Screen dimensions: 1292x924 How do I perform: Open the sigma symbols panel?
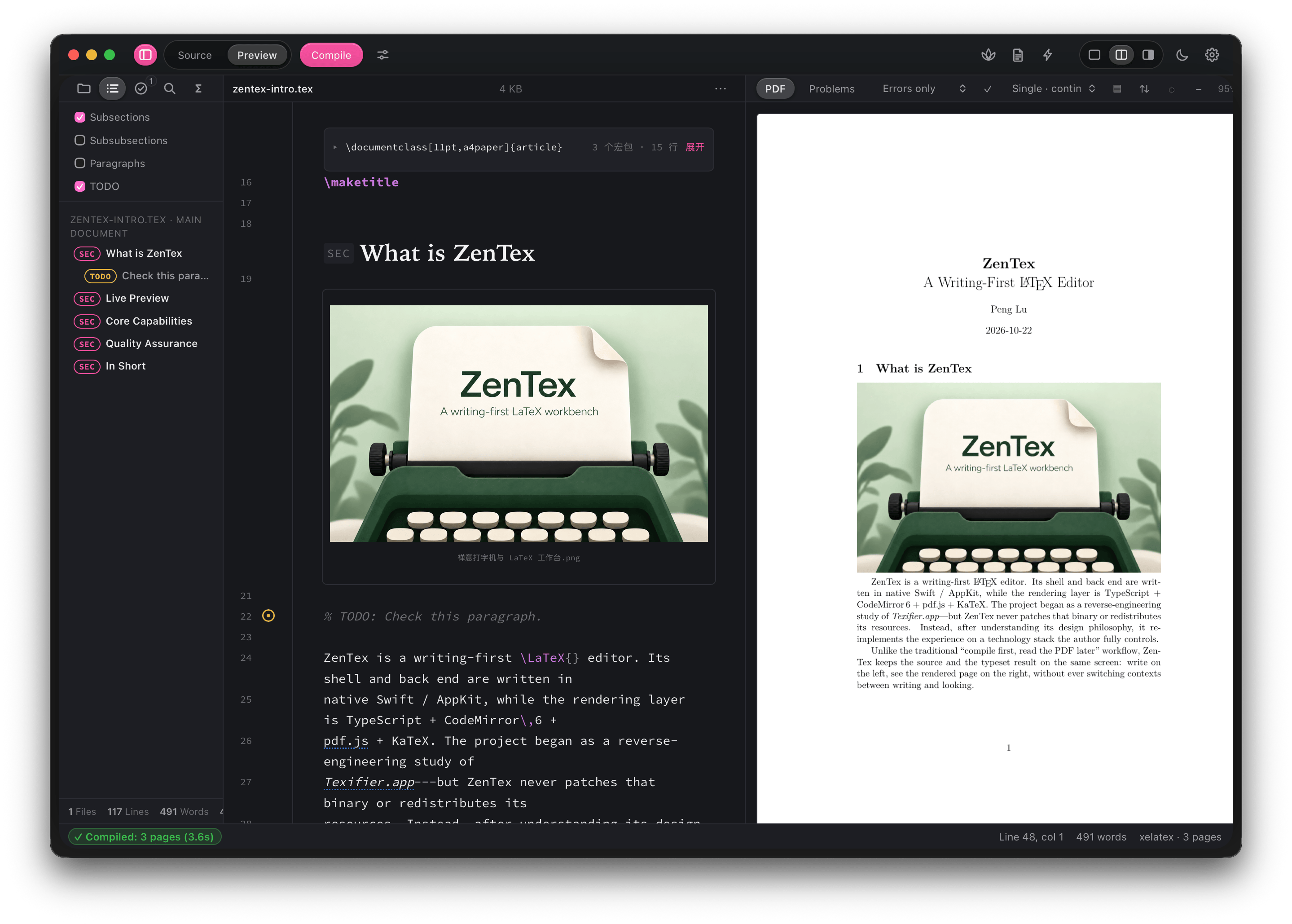pyautogui.click(x=198, y=88)
